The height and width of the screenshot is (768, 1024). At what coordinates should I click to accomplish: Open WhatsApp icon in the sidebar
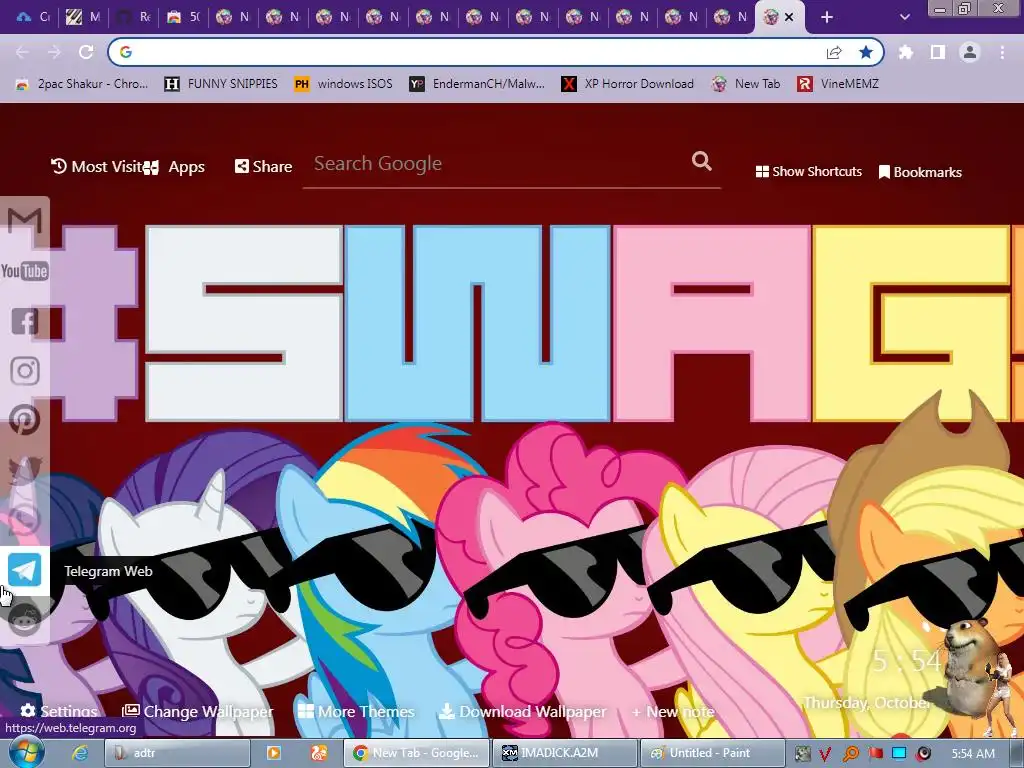25,520
